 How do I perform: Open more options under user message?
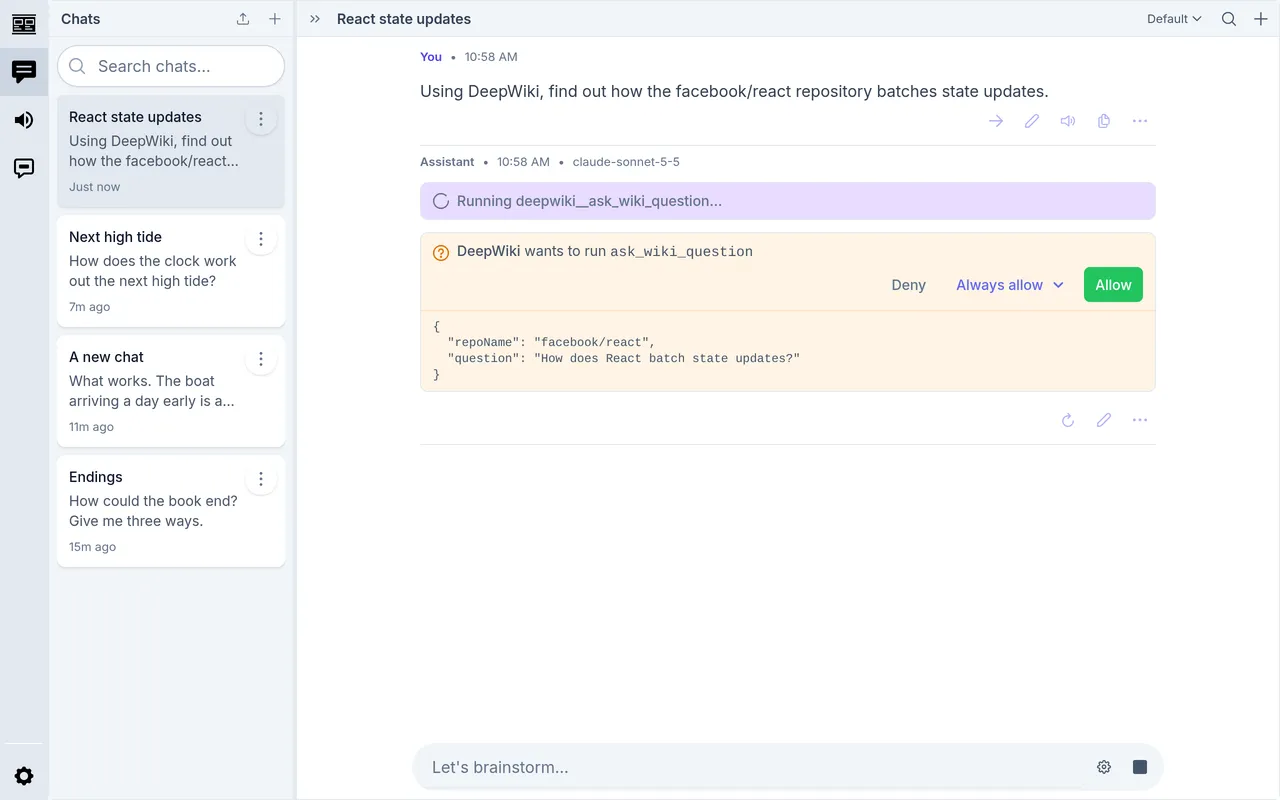[1140, 121]
